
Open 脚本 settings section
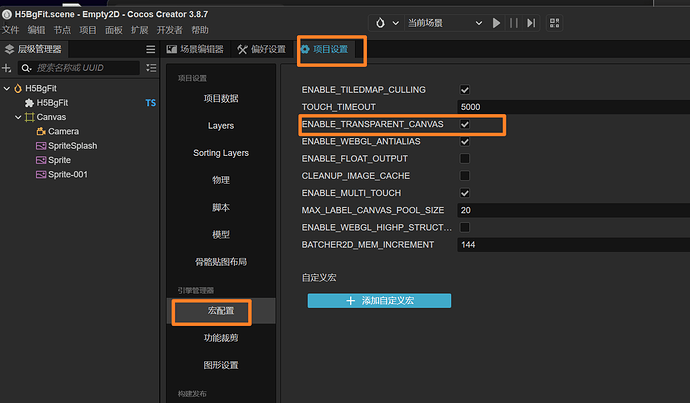[221, 208]
